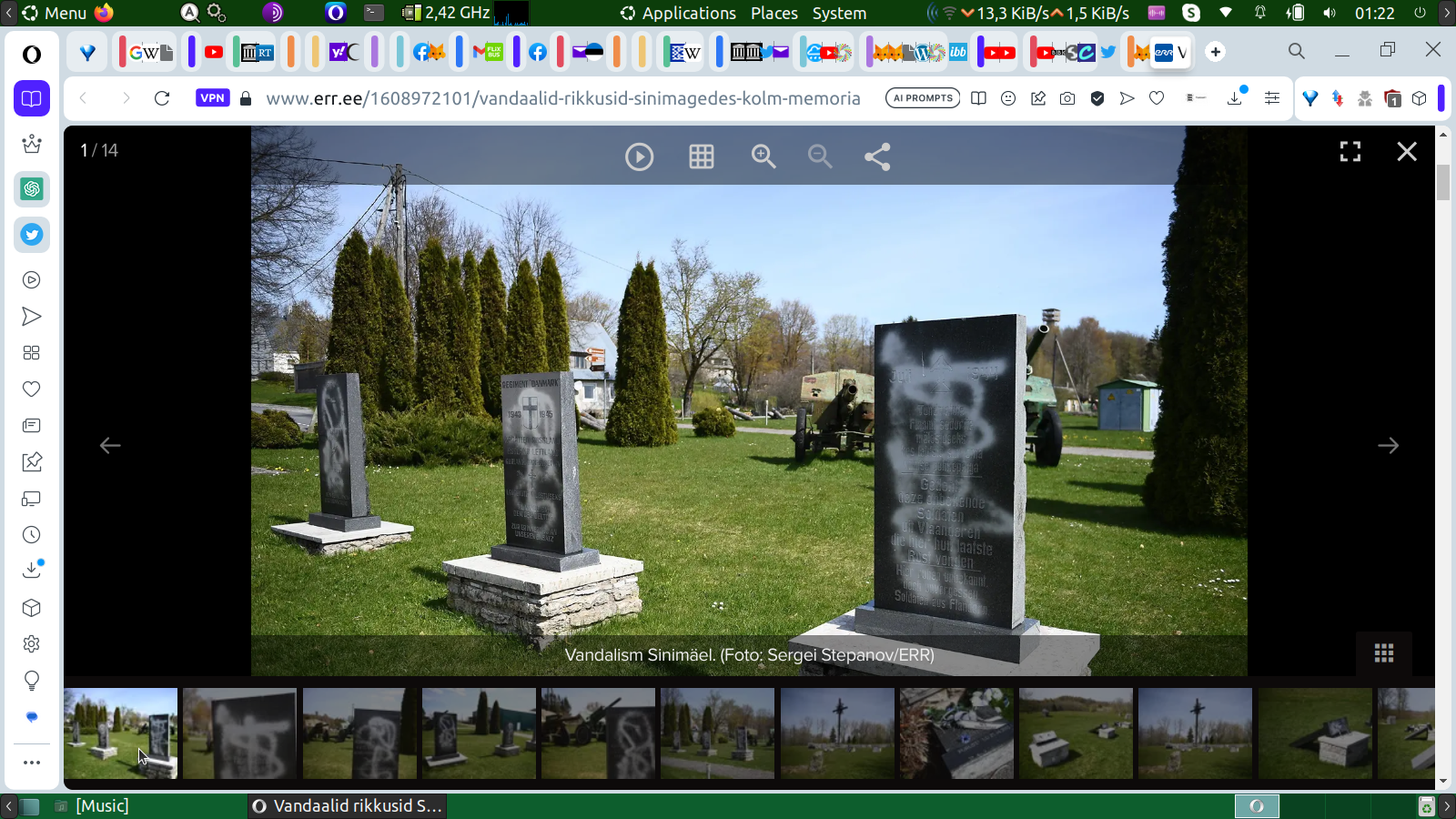Image resolution: width=1456 pixels, height=819 pixels.
Task: Open the Opera main menu logo
Action: (32, 55)
